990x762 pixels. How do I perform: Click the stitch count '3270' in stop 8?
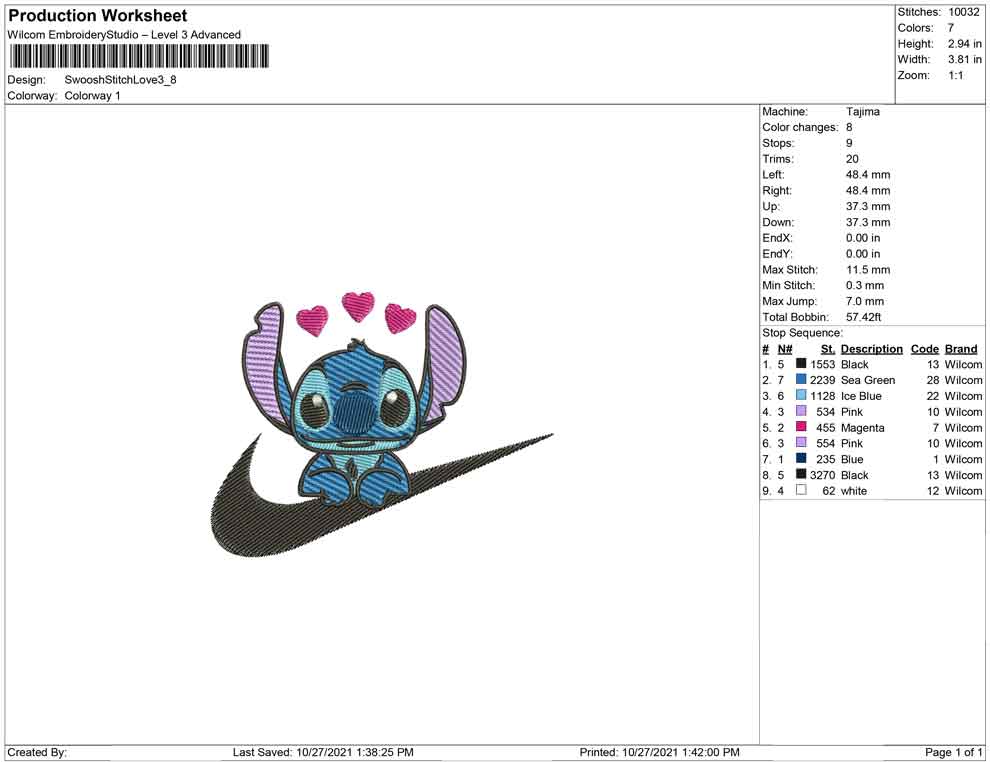(x=822, y=475)
